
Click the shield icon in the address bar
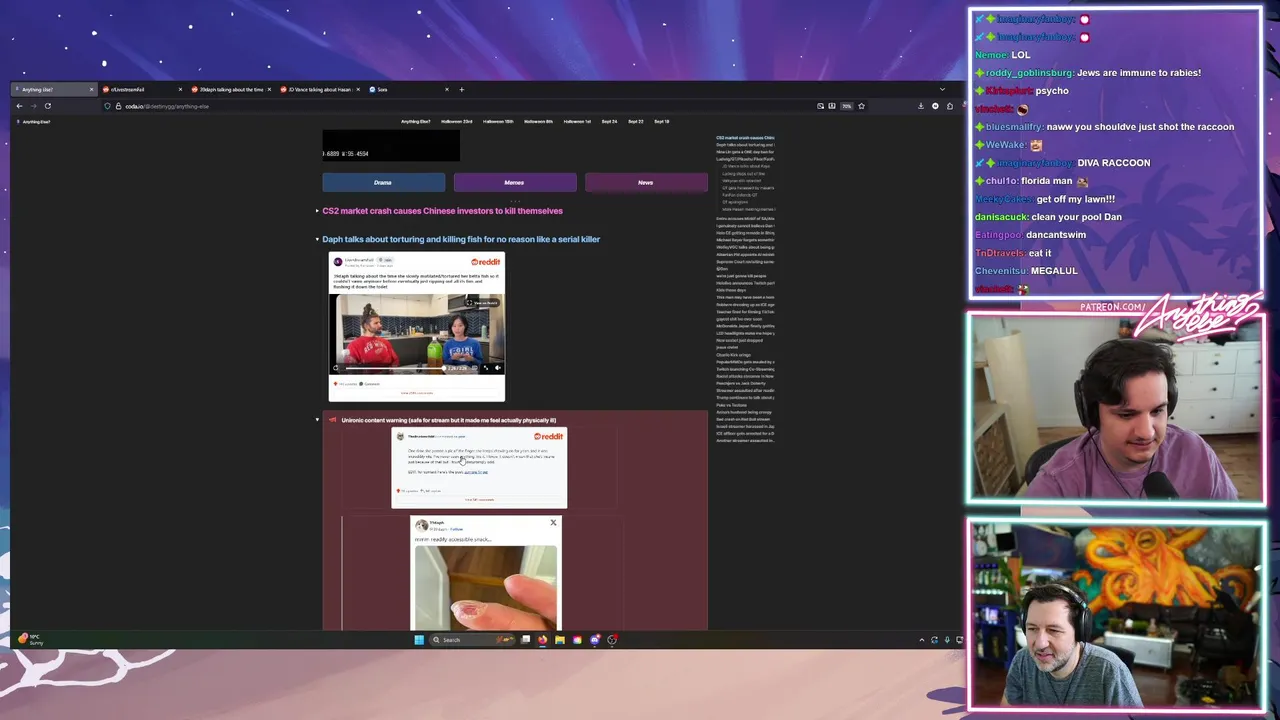tap(108, 106)
